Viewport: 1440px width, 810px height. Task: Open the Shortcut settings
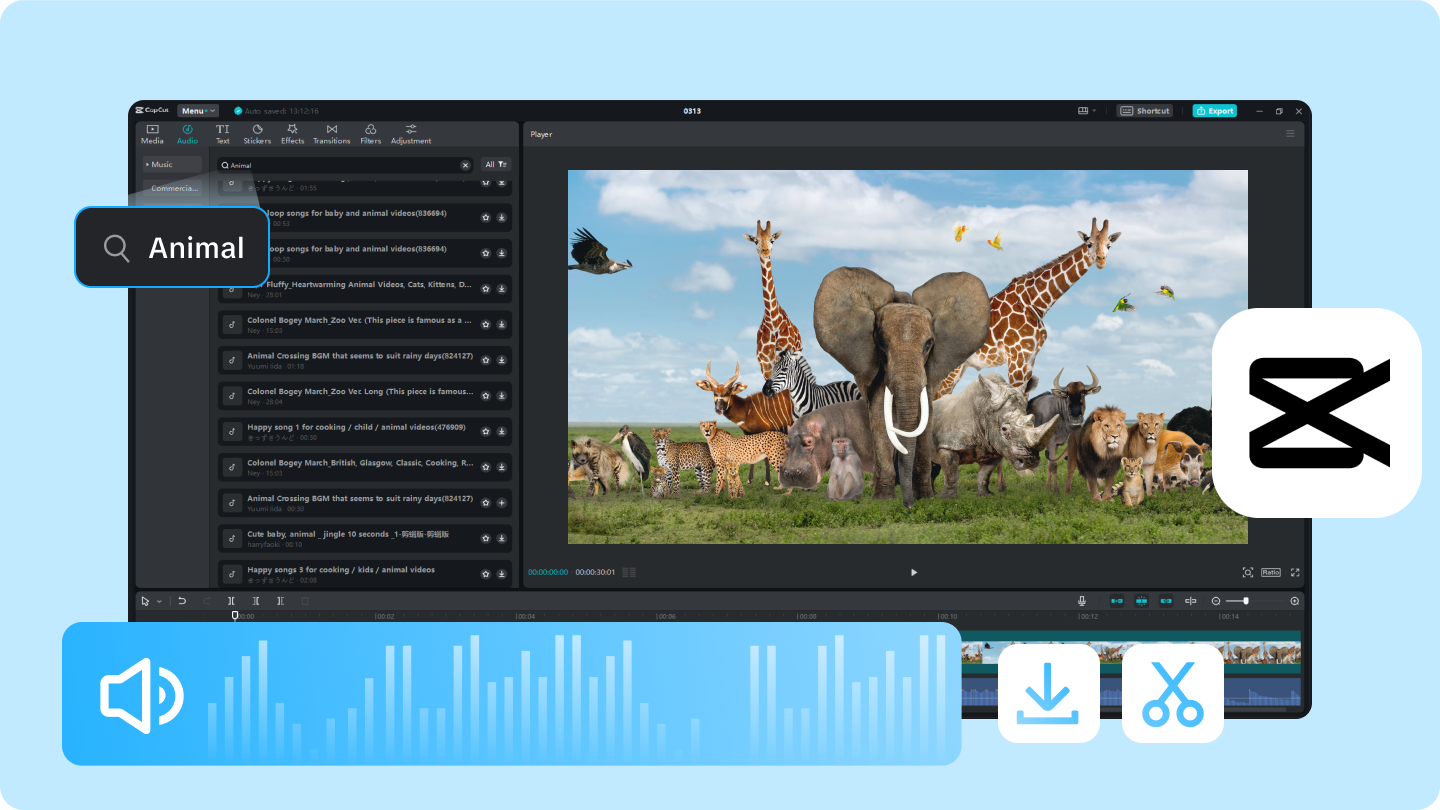tap(1143, 111)
